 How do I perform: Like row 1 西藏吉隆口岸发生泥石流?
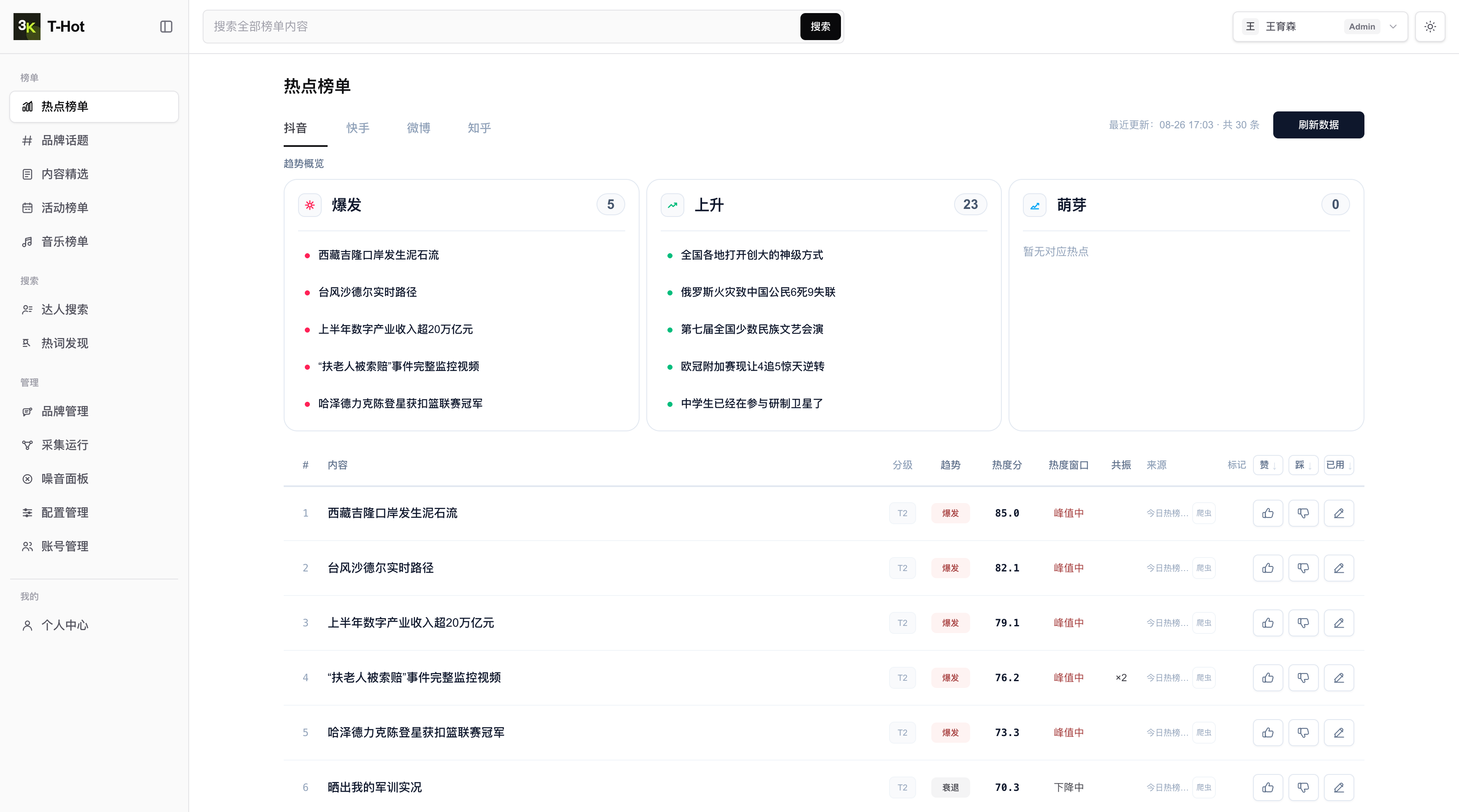(x=1268, y=513)
